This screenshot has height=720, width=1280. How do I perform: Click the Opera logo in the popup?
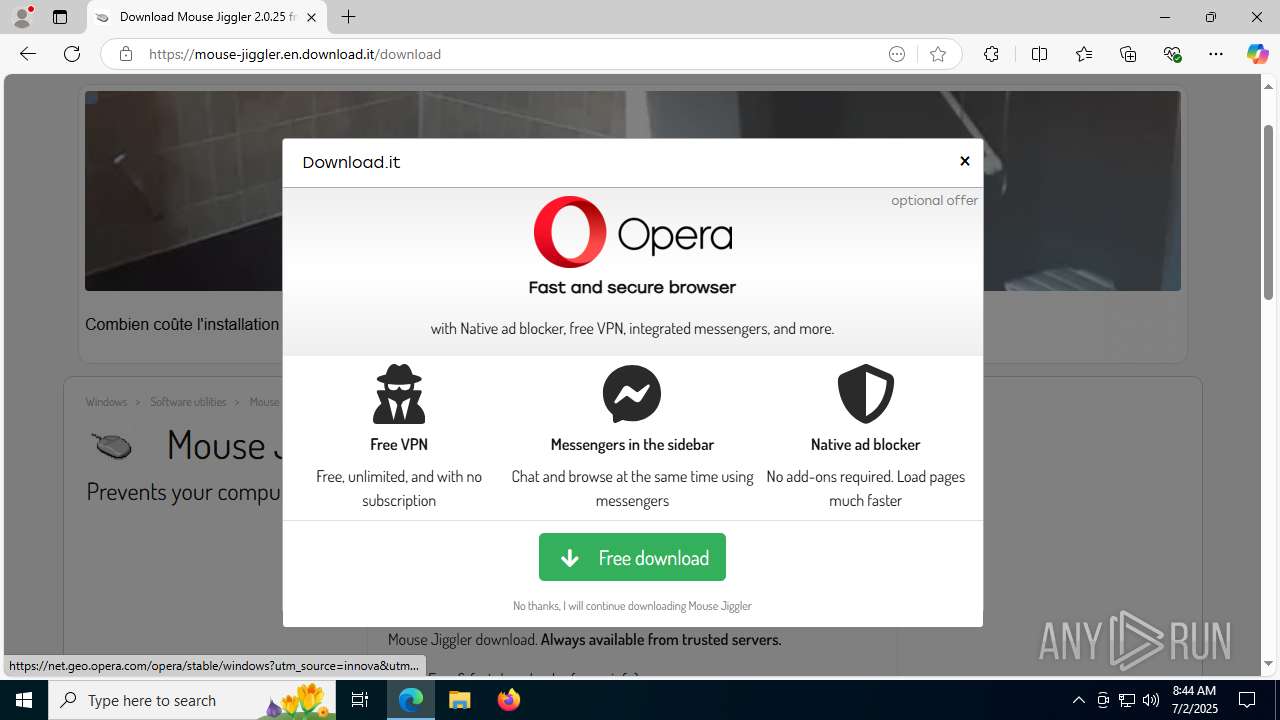[632, 232]
